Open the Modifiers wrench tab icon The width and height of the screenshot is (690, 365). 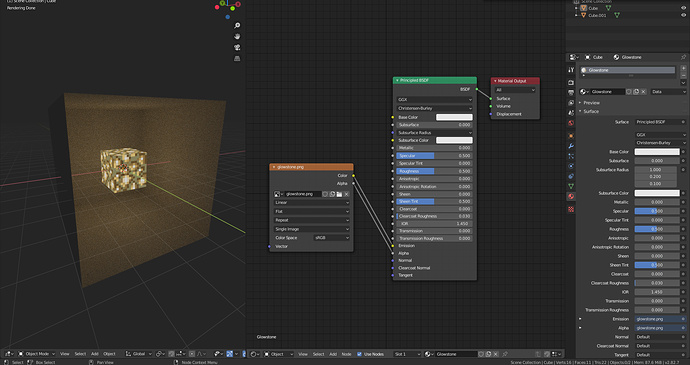571,146
